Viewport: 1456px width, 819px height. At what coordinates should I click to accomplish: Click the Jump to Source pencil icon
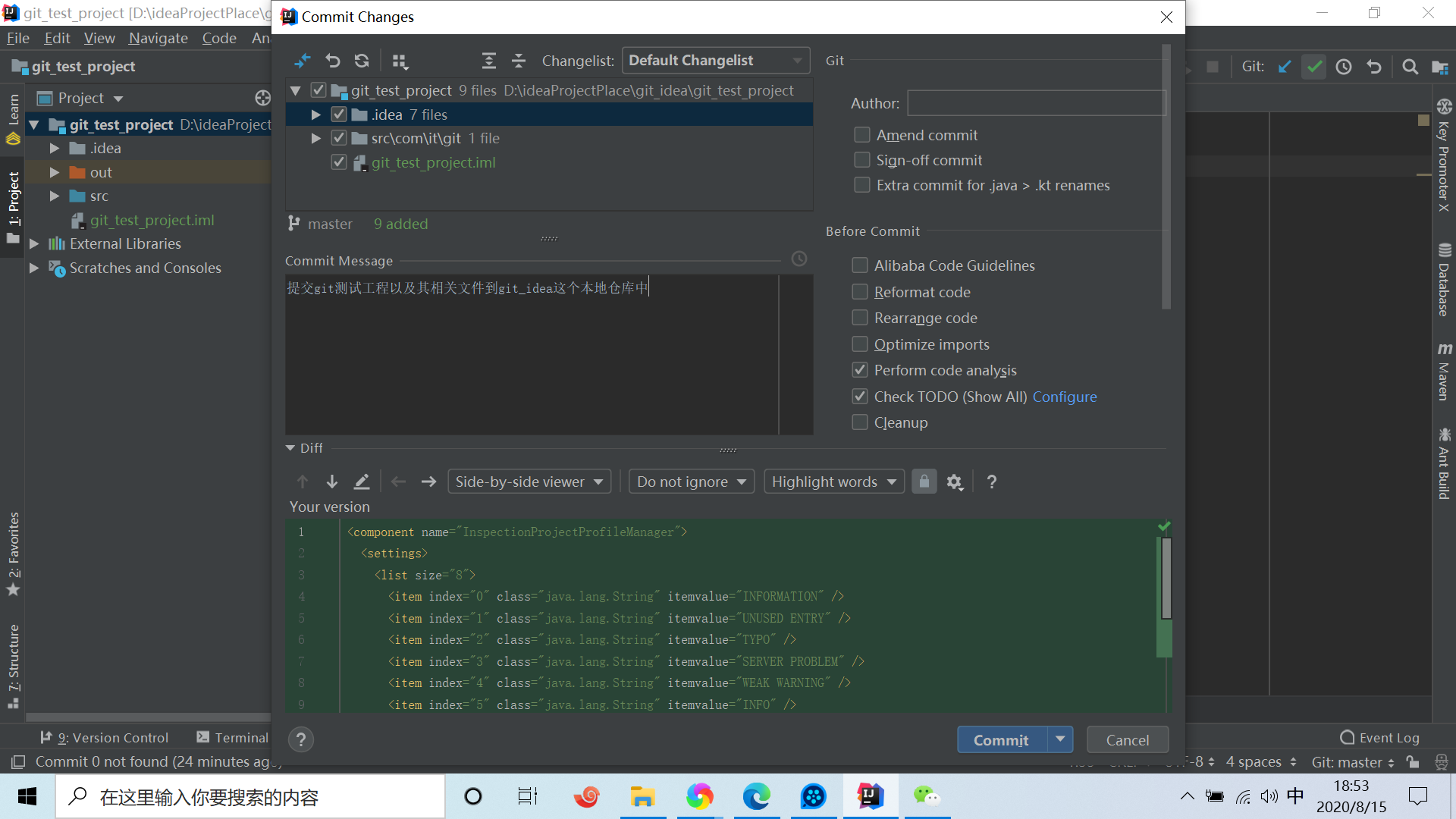[362, 482]
